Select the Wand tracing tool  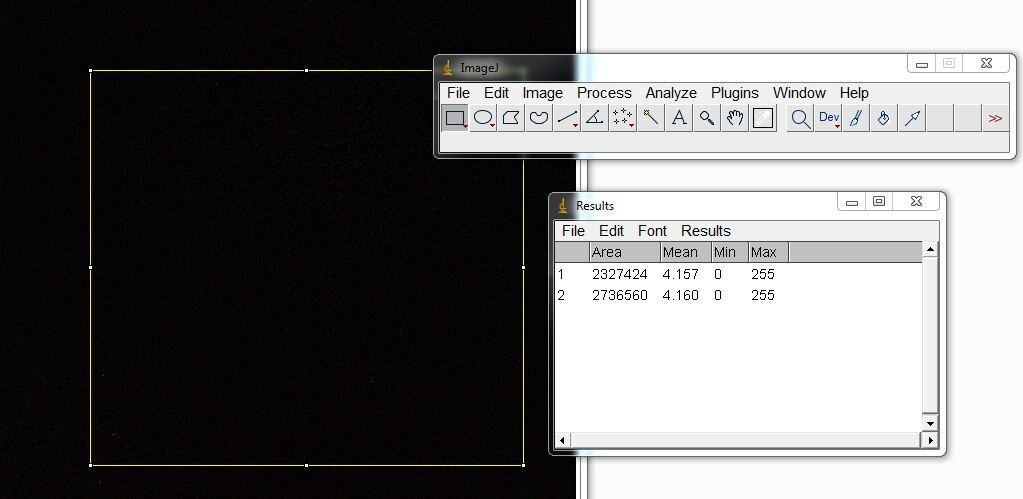(650, 118)
